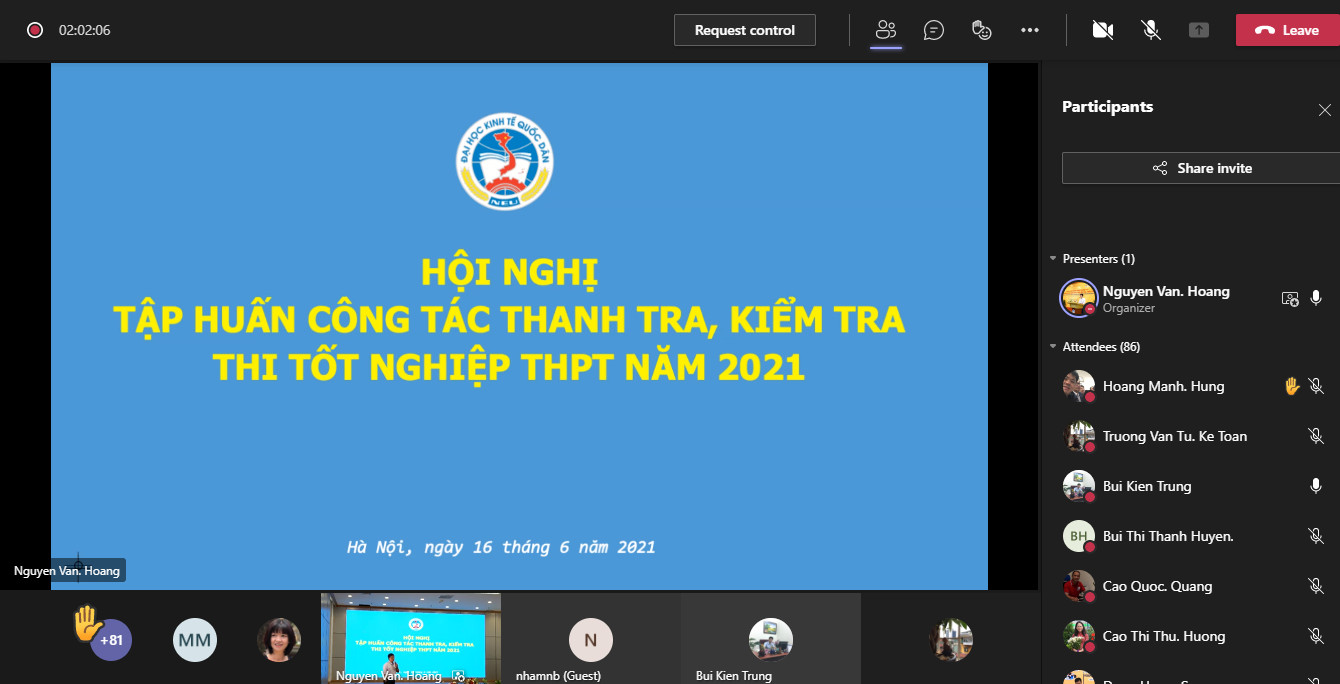Open the Show participants panel icon
The image size is (1340, 684).
(x=885, y=30)
